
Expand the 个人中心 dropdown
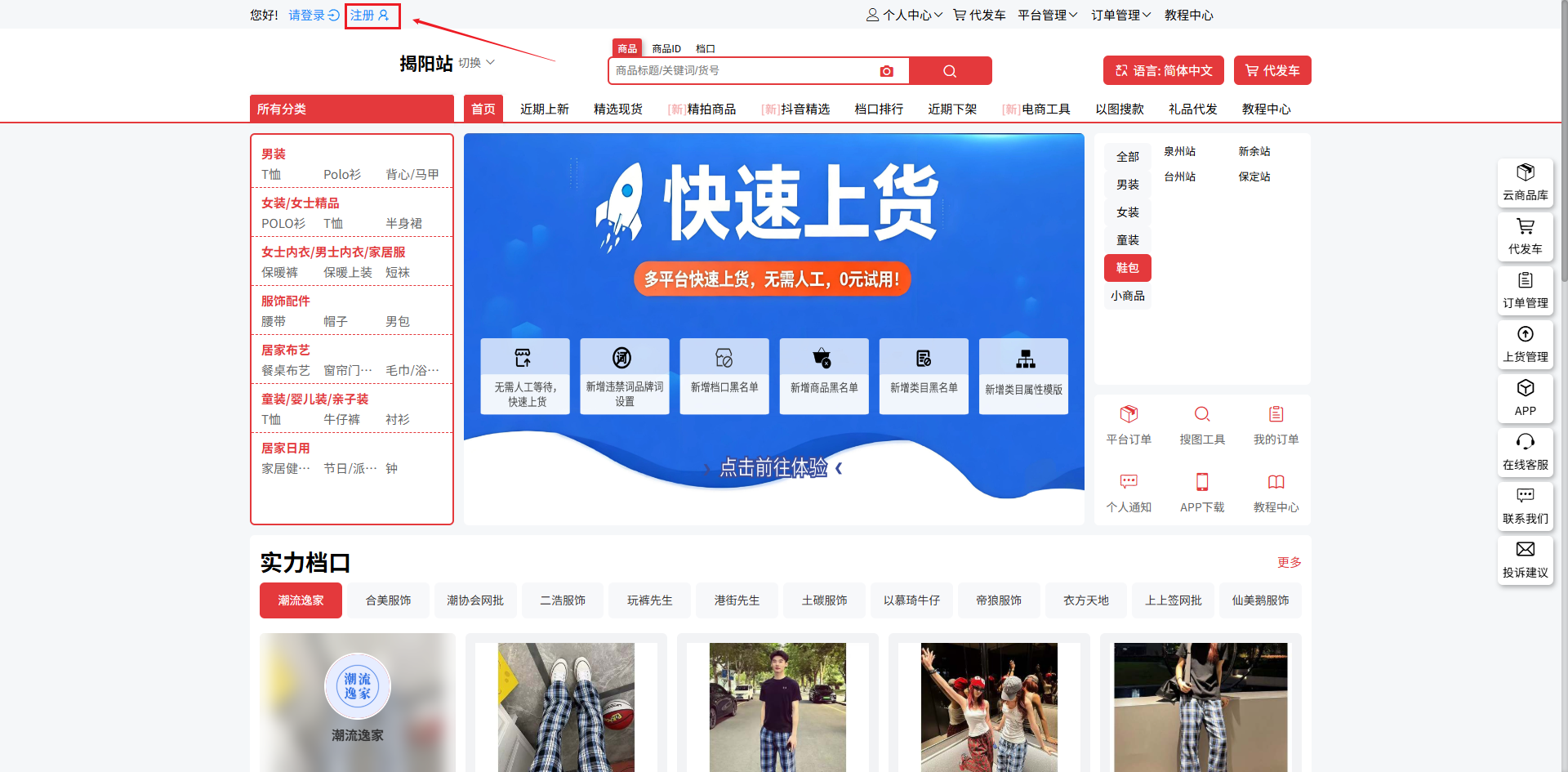click(x=905, y=15)
